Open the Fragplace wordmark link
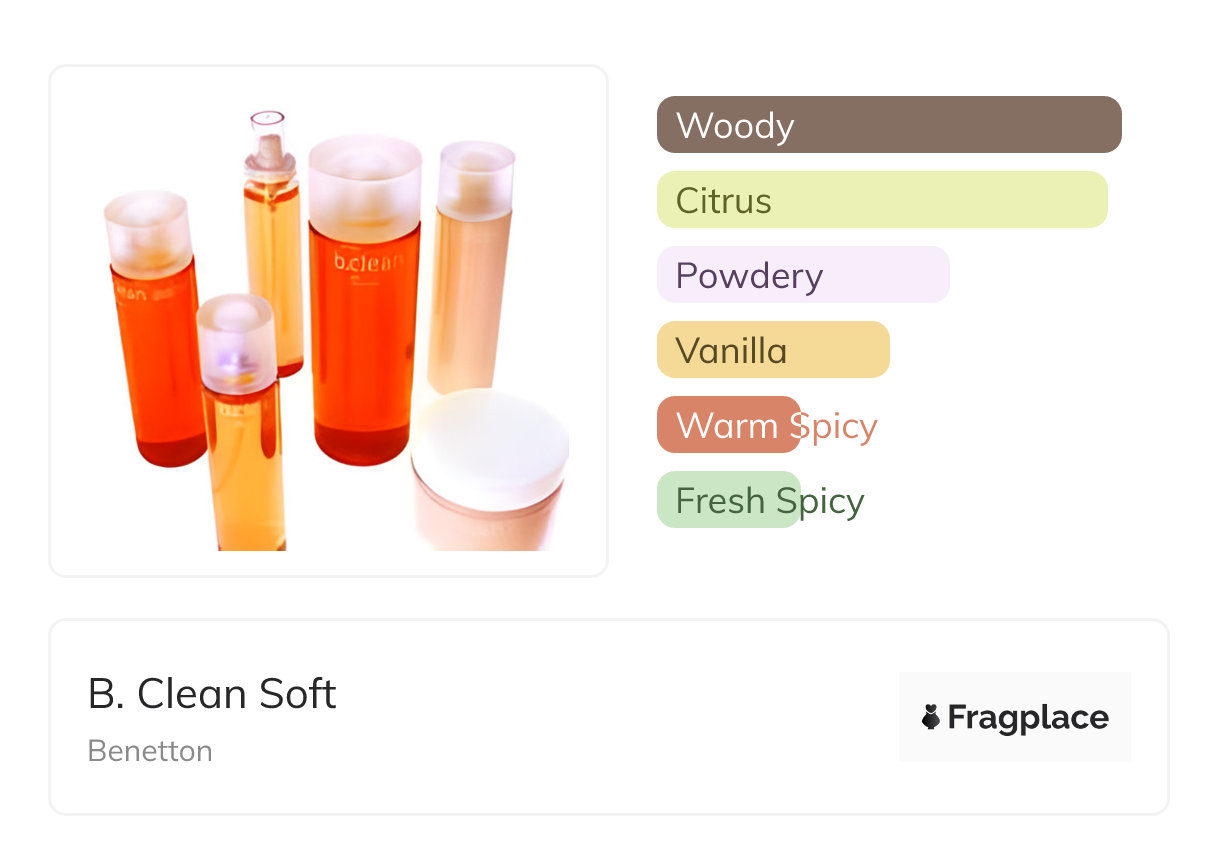The height and width of the screenshot is (864, 1218). [1028, 717]
